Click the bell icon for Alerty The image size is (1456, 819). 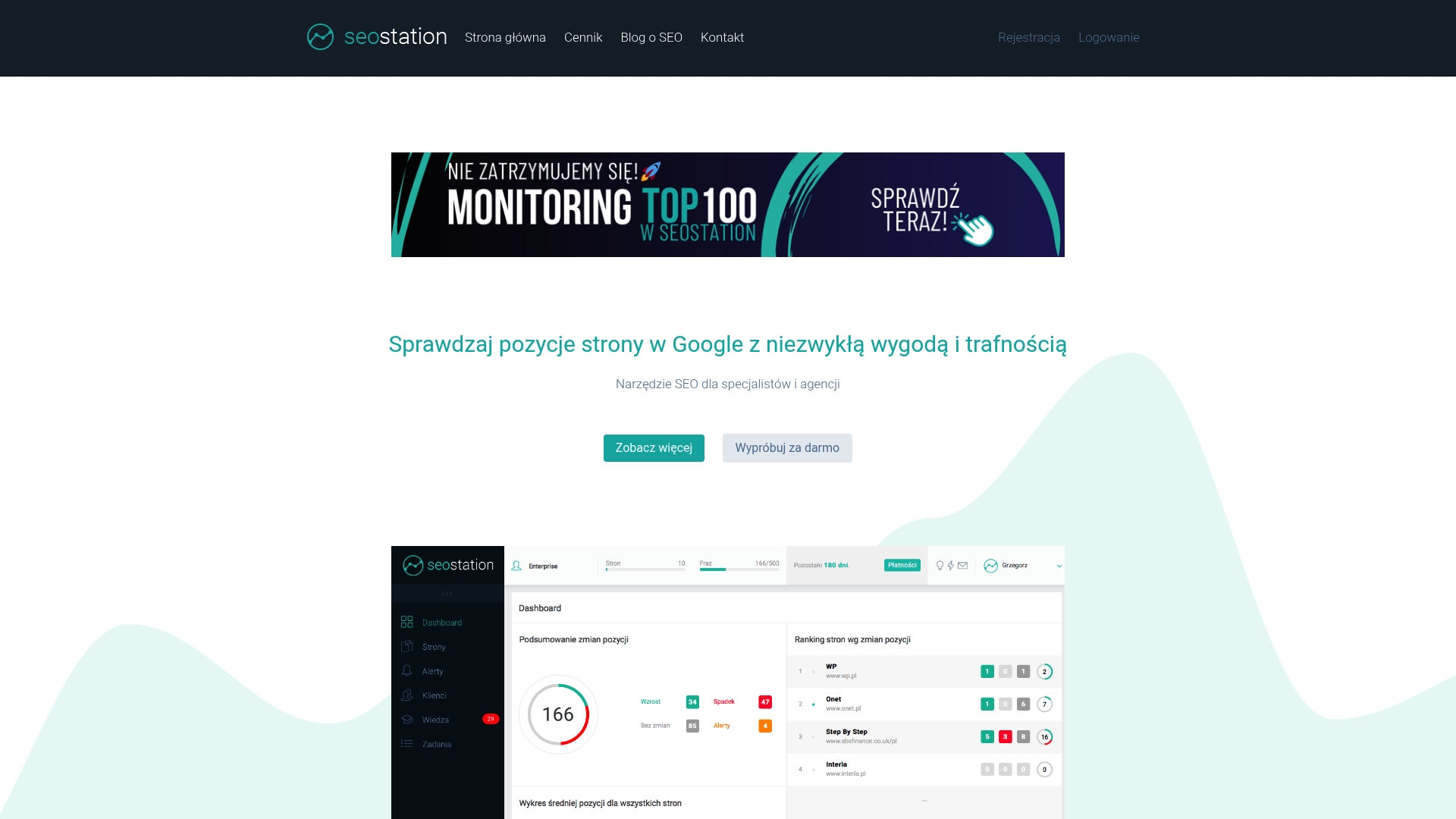[407, 671]
